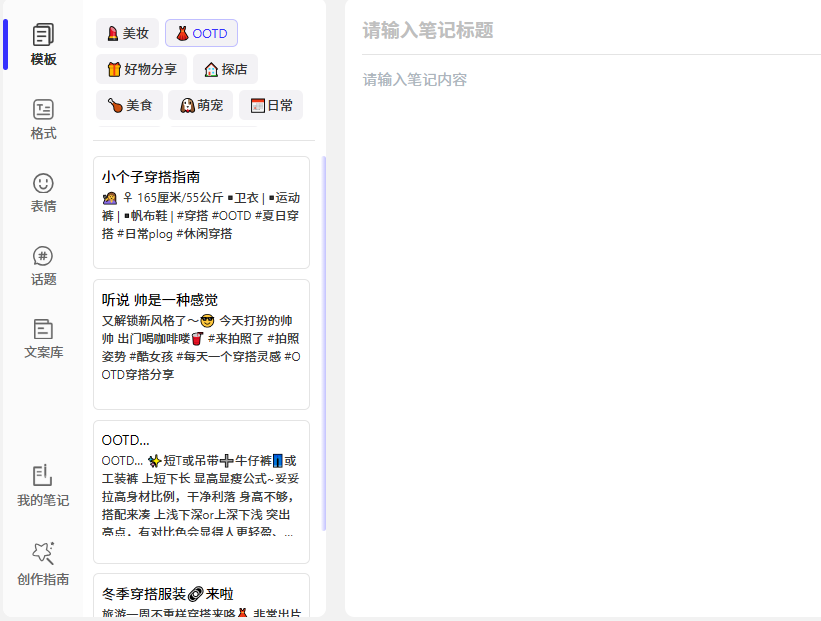Open the 创作指南 creation guide icon
The image size is (821, 621).
[x=43, y=564]
